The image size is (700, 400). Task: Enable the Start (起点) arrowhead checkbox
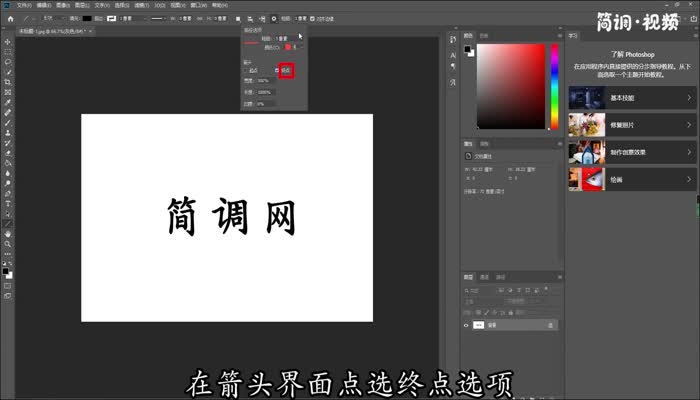pos(247,70)
